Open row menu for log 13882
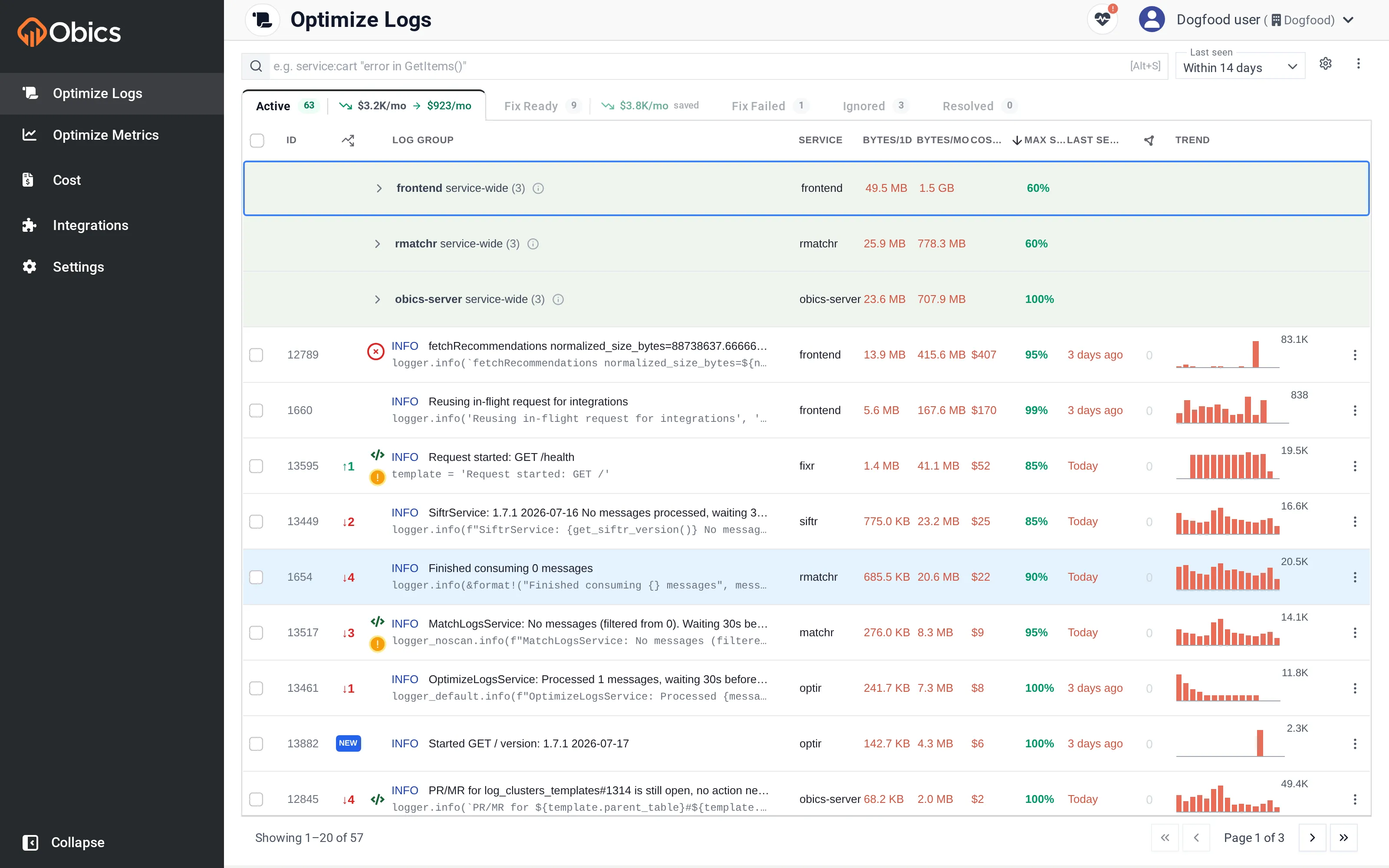Image resolution: width=1389 pixels, height=868 pixels. [1355, 744]
